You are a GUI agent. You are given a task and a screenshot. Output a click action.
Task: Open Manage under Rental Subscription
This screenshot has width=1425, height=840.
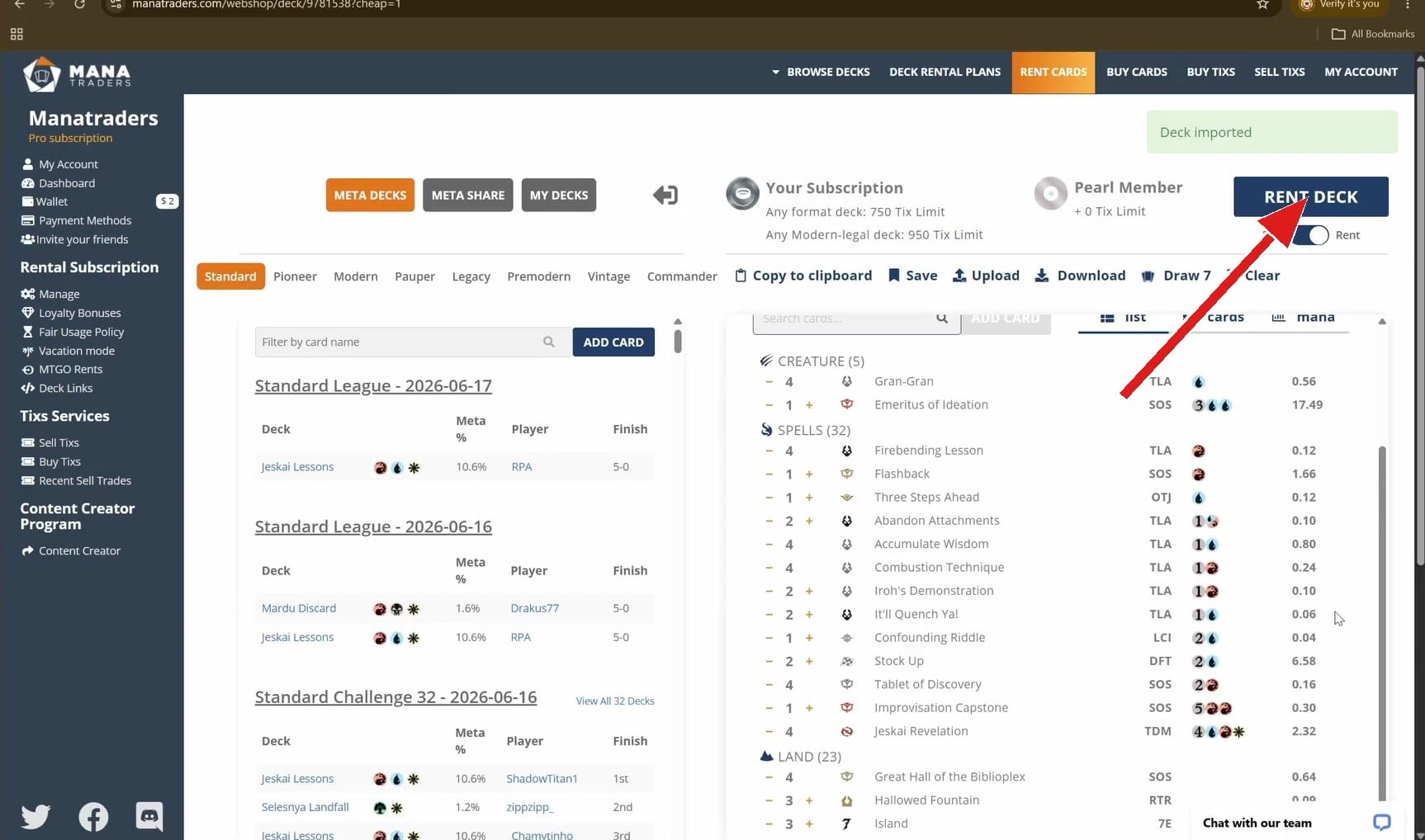[59, 294]
